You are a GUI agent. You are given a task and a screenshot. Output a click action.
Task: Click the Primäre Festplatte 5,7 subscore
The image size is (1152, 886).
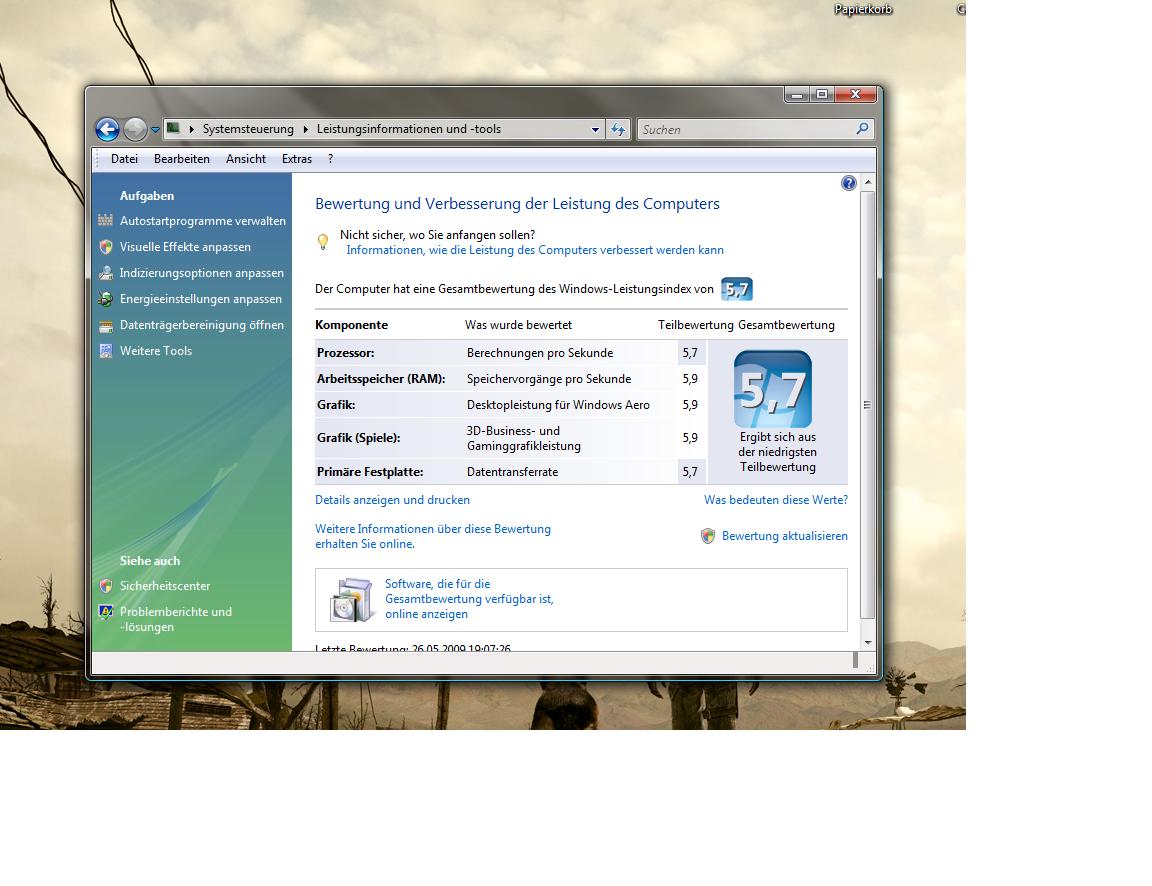pyautogui.click(x=690, y=472)
